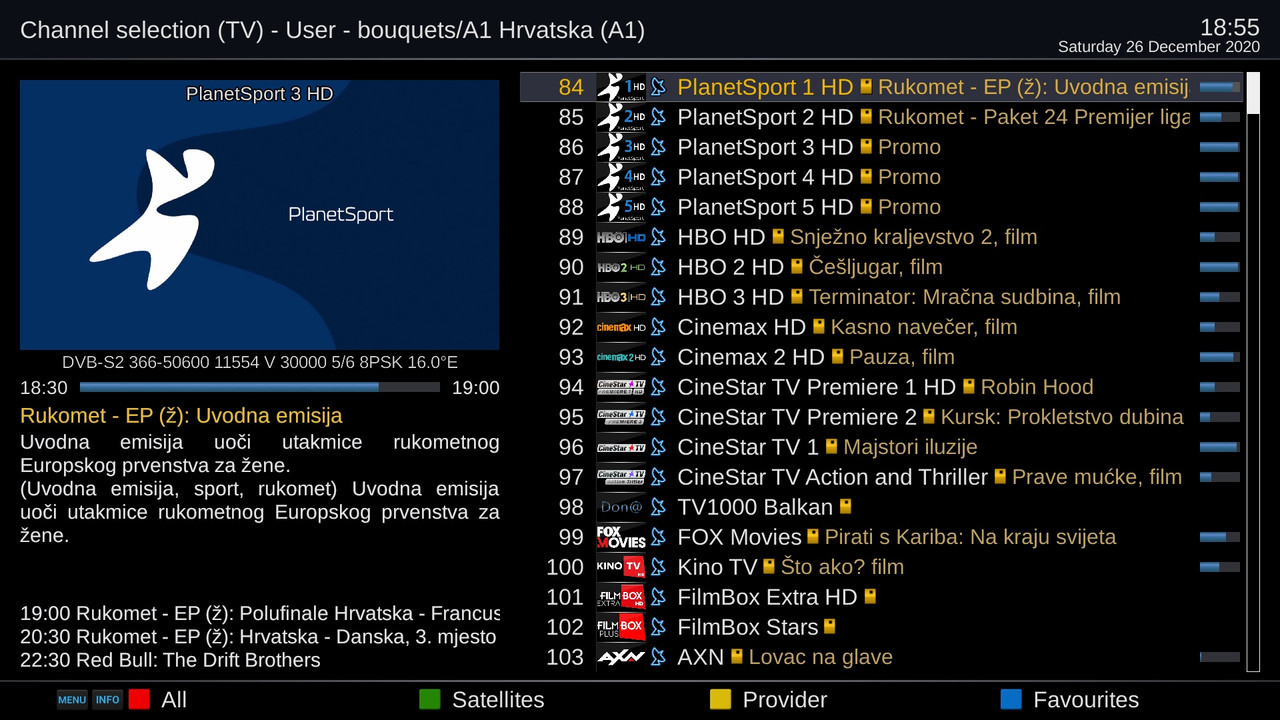The height and width of the screenshot is (720, 1280).
Task: Select channel 95 CineStar TV Premiere 2
Action: [881, 417]
